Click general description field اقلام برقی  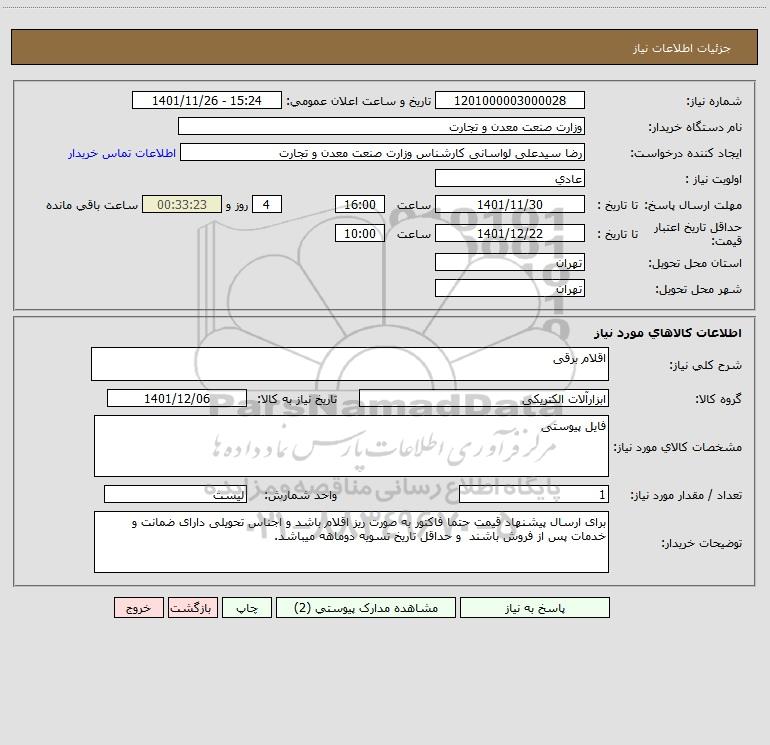[x=350, y=364]
